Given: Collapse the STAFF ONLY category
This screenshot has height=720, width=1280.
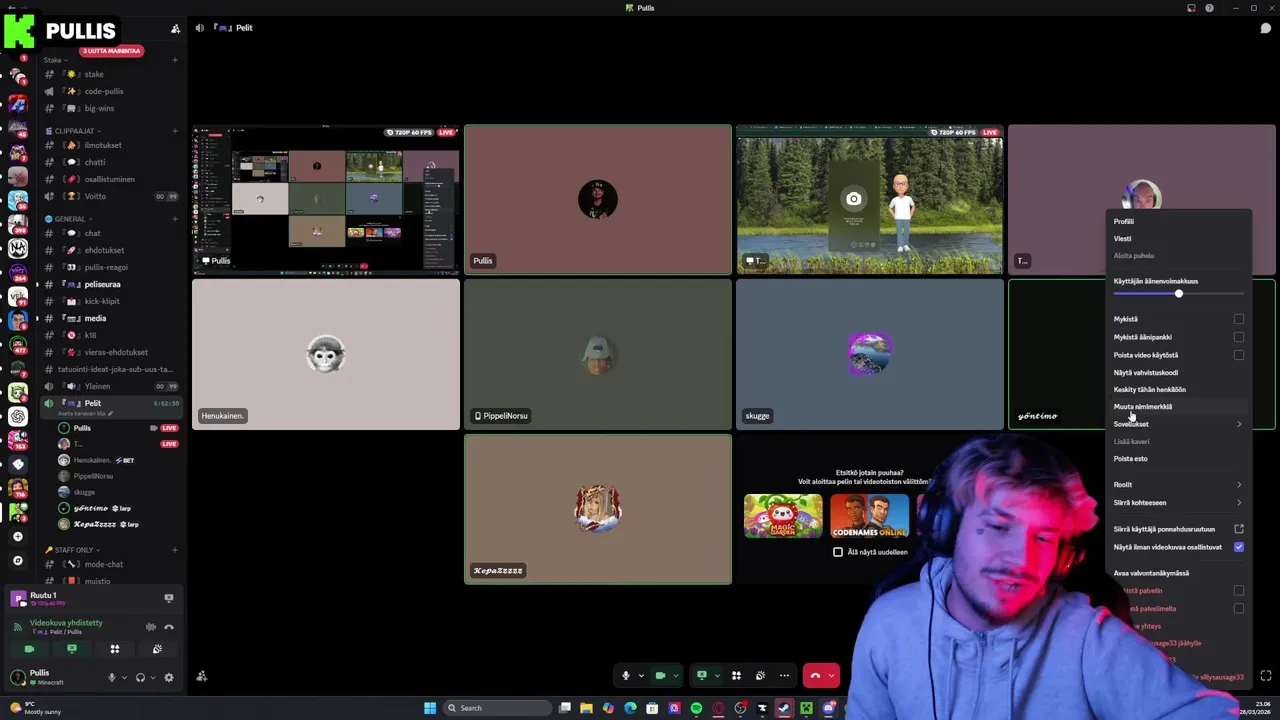Looking at the screenshot, I should [x=73, y=550].
